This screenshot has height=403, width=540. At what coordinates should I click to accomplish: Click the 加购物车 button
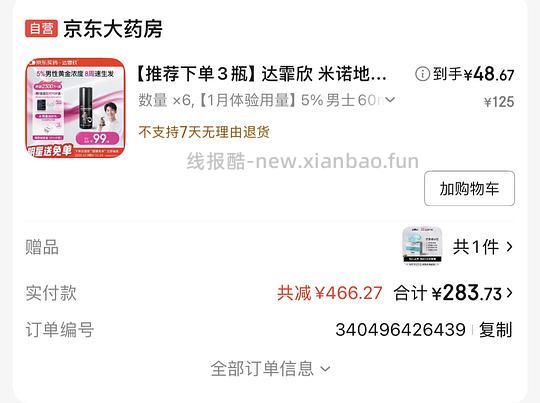pyautogui.click(x=469, y=188)
